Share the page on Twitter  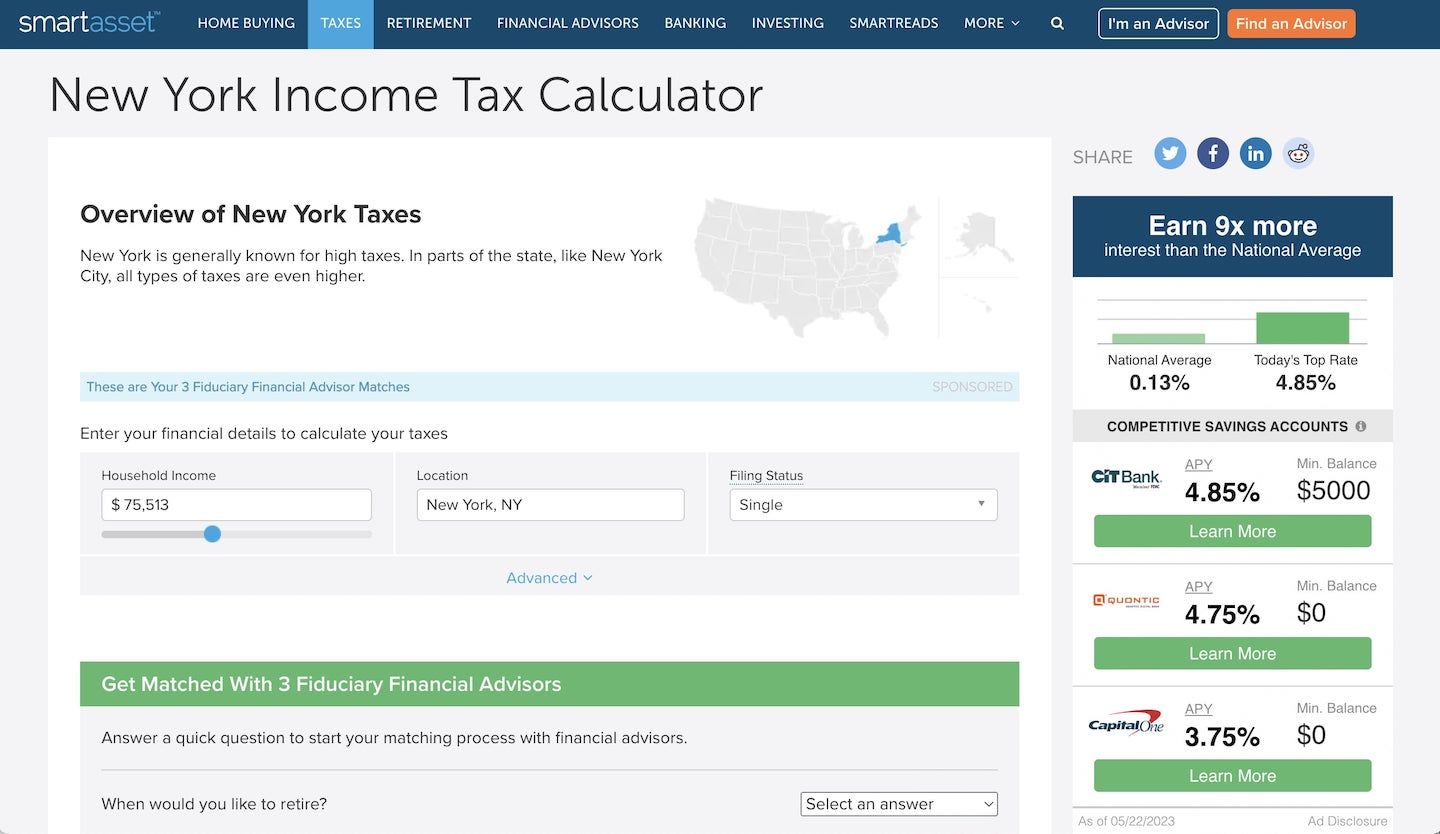coord(1170,153)
